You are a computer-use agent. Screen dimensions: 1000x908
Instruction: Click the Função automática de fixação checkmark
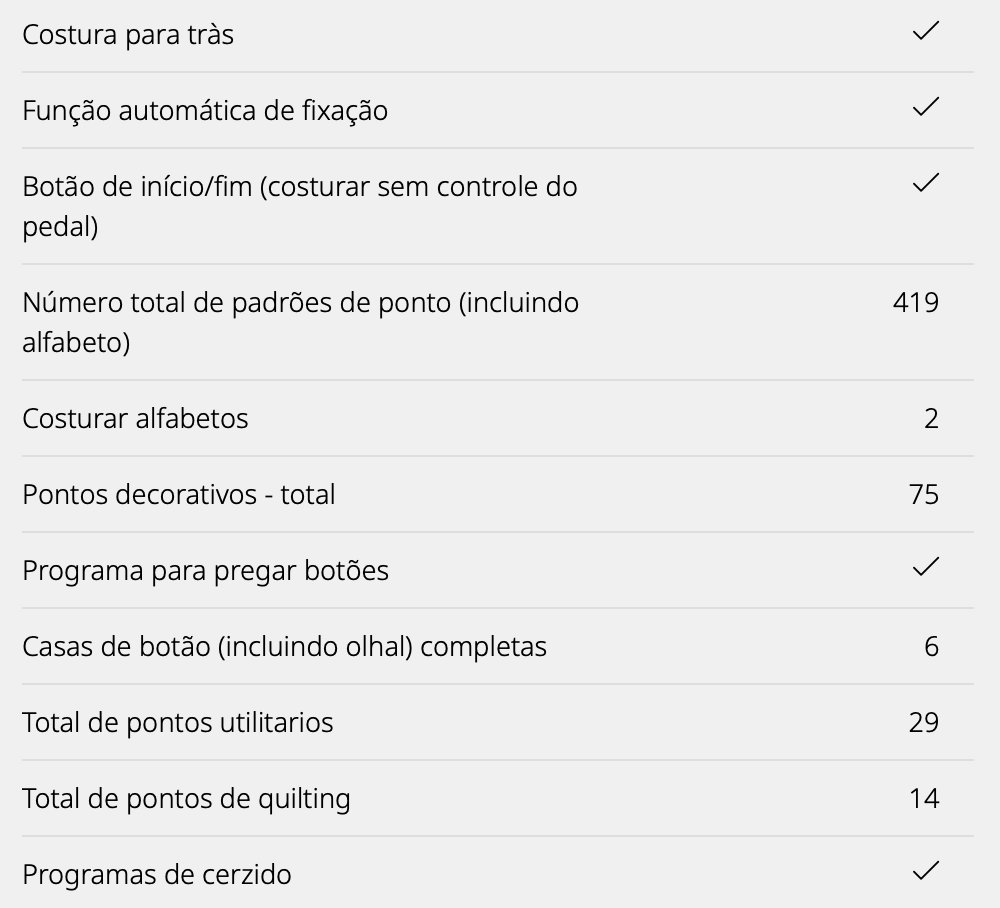[x=926, y=107]
